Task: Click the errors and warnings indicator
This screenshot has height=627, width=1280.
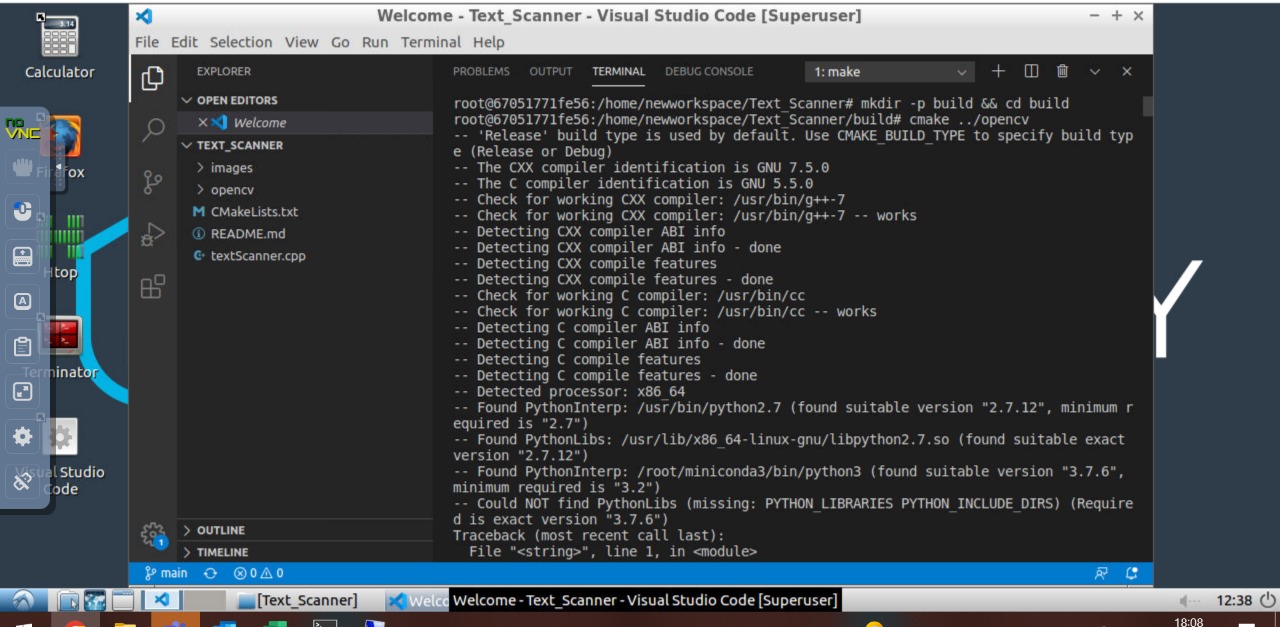Action: 256,573
